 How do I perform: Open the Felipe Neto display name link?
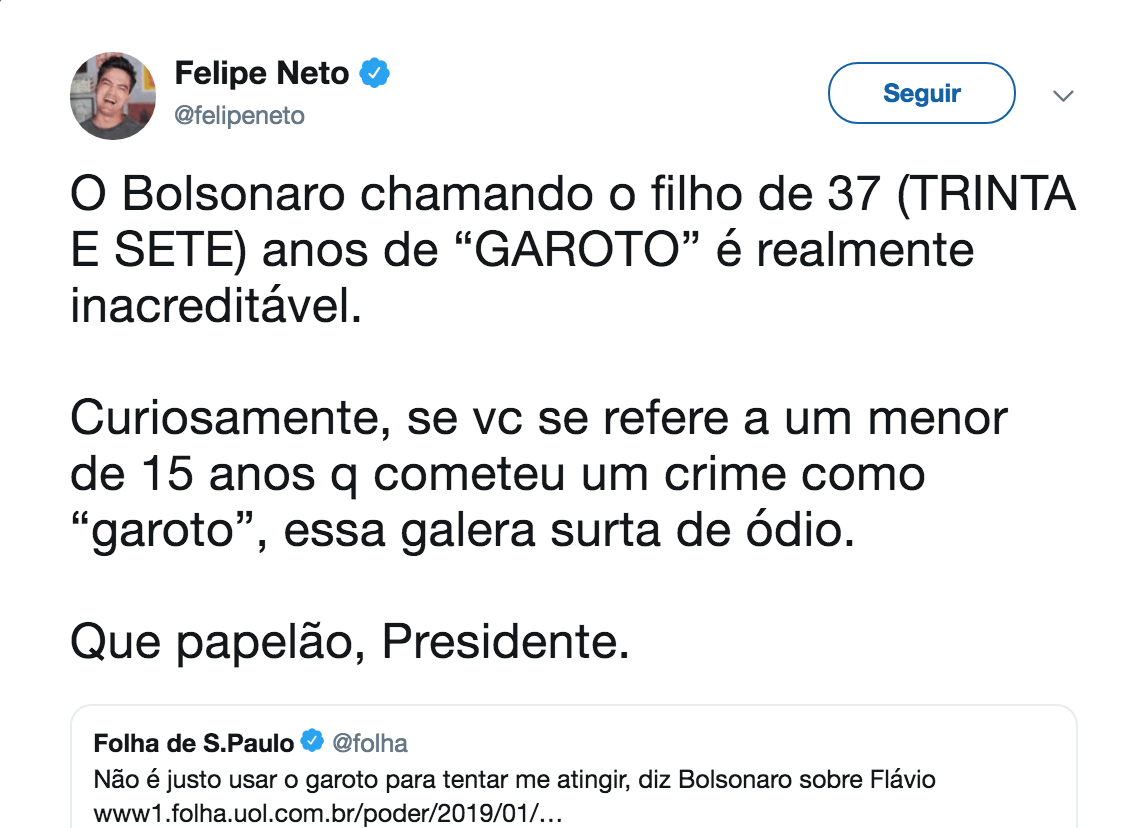pos(261,73)
